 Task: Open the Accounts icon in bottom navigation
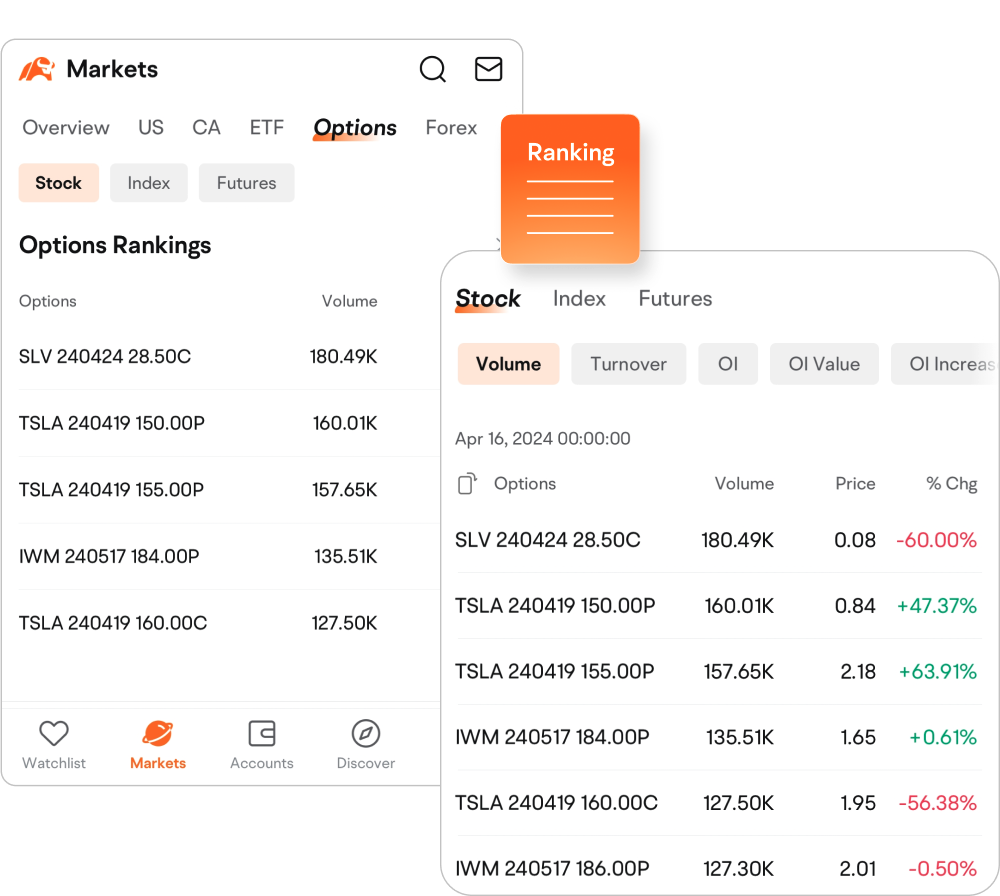click(261, 733)
